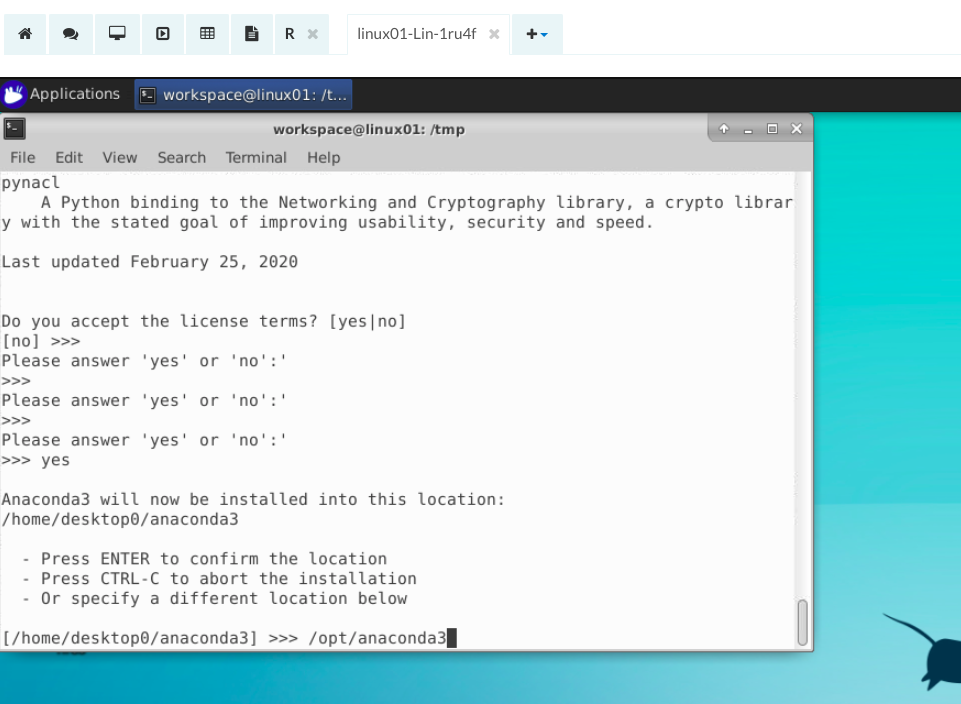Open the Applications menu
961x704 pixels.
pyautogui.click(x=74, y=94)
